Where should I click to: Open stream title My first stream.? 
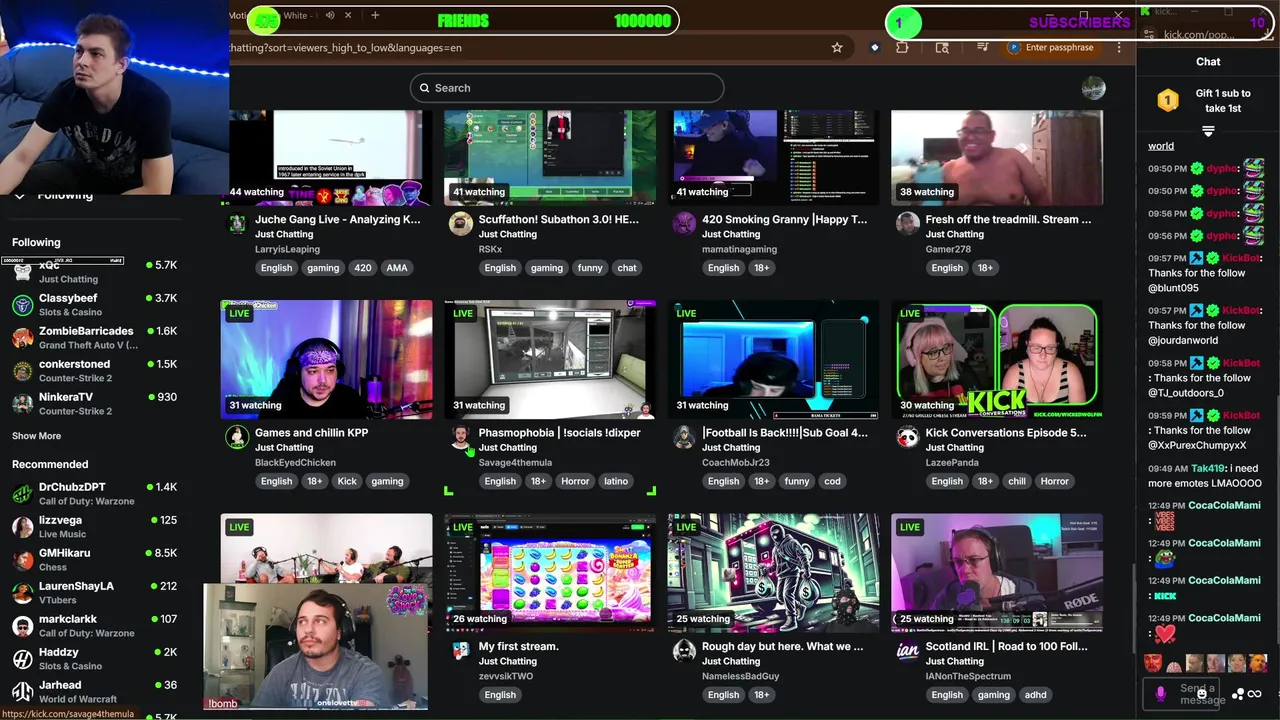(x=518, y=646)
